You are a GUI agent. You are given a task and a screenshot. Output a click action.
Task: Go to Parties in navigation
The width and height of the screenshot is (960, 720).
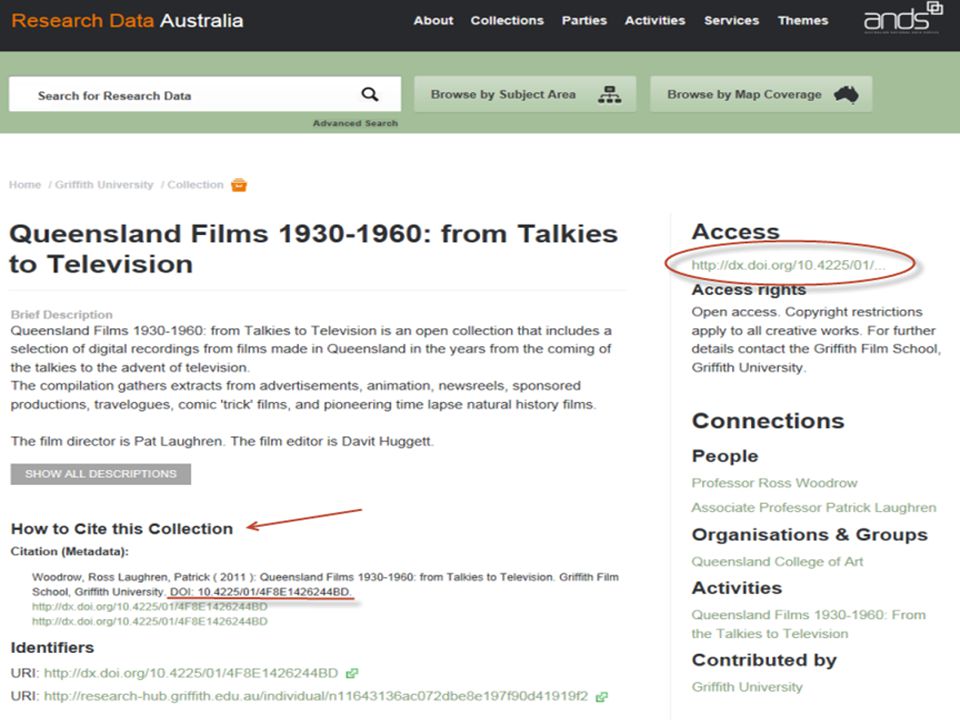(584, 20)
